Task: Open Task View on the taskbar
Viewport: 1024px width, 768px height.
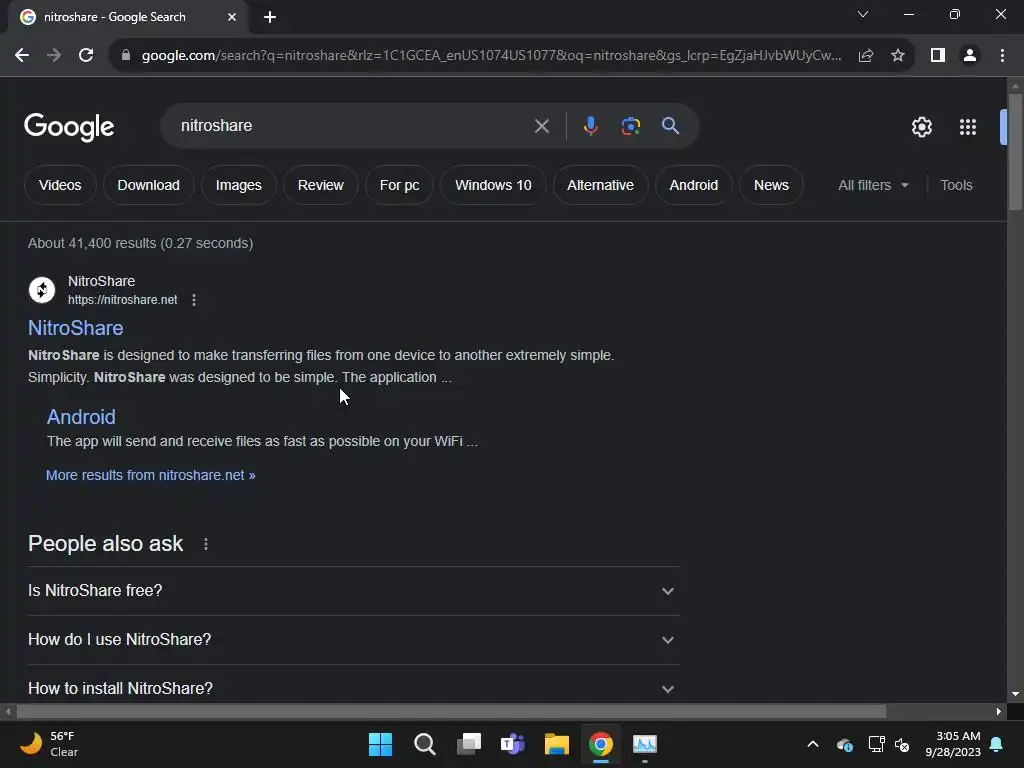Action: (469, 744)
